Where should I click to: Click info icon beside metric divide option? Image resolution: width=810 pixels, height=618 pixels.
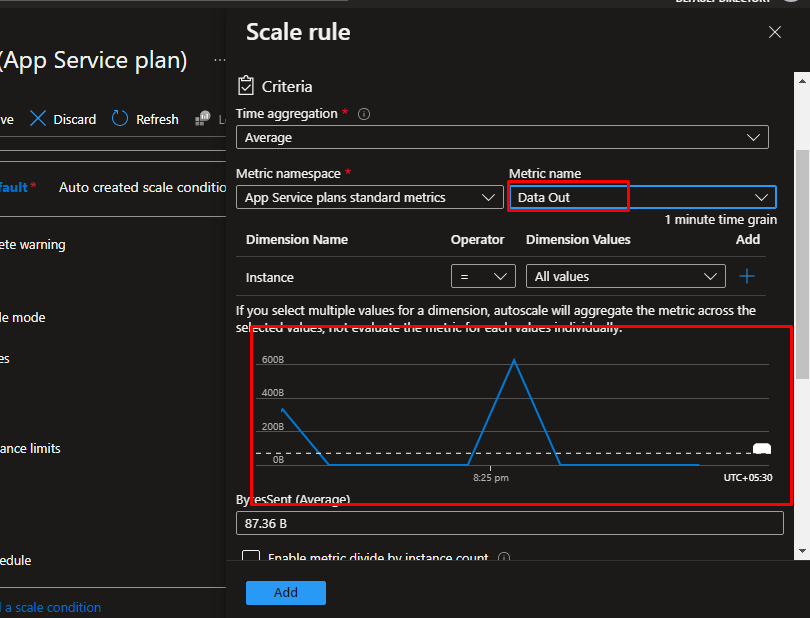point(504,558)
